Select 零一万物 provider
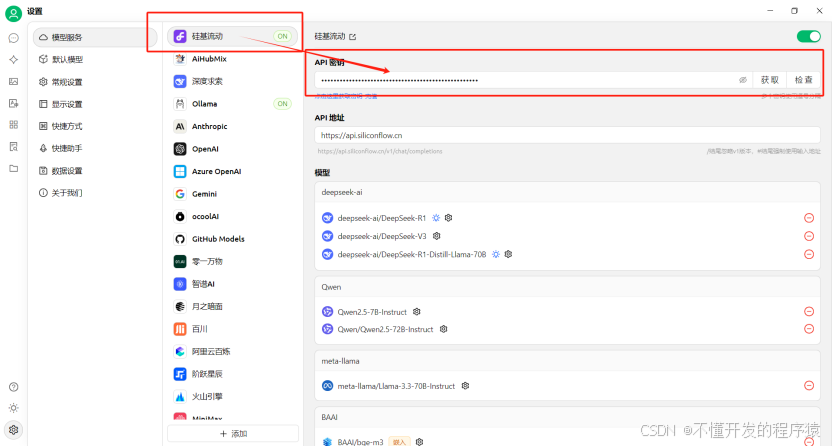Image resolution: width=832 pixels, height=446 pixels. [232, 261]
